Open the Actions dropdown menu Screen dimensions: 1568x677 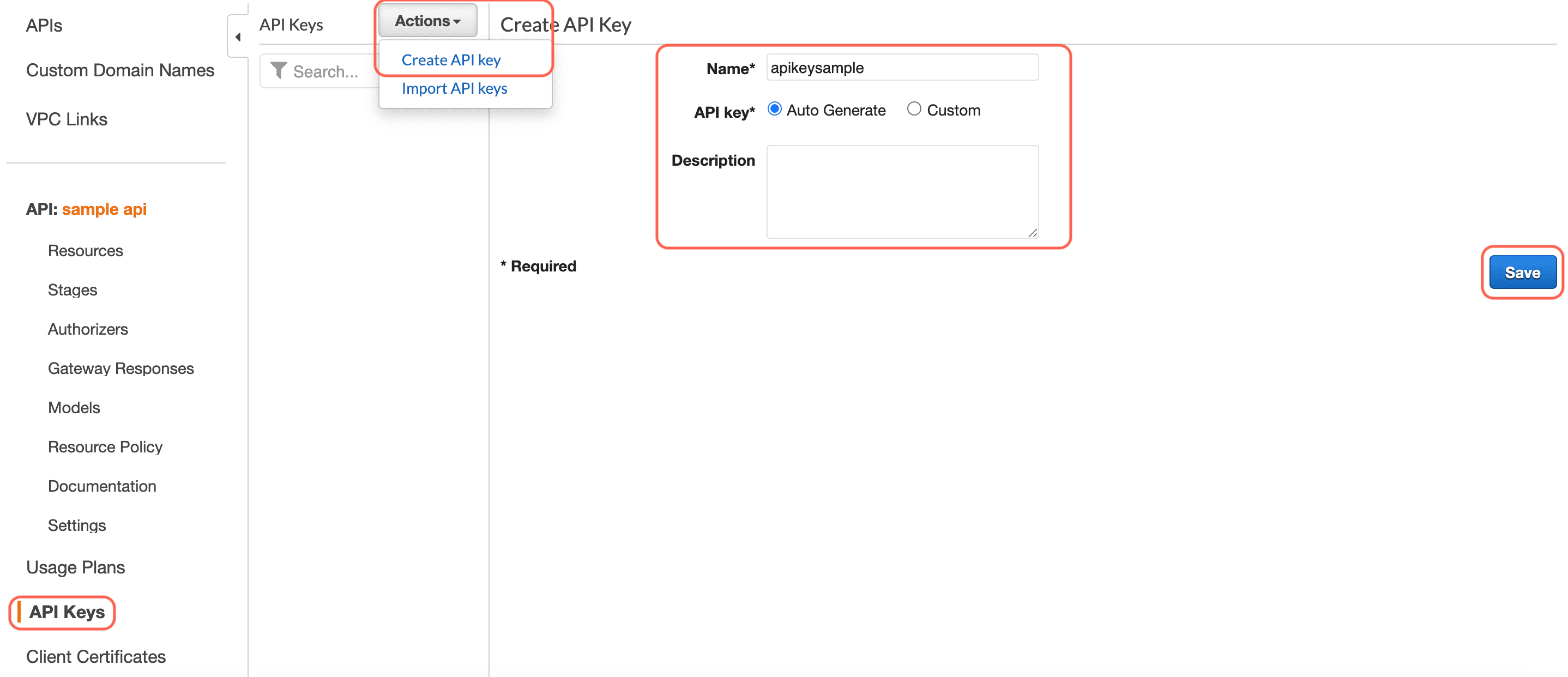coord(427,21)
